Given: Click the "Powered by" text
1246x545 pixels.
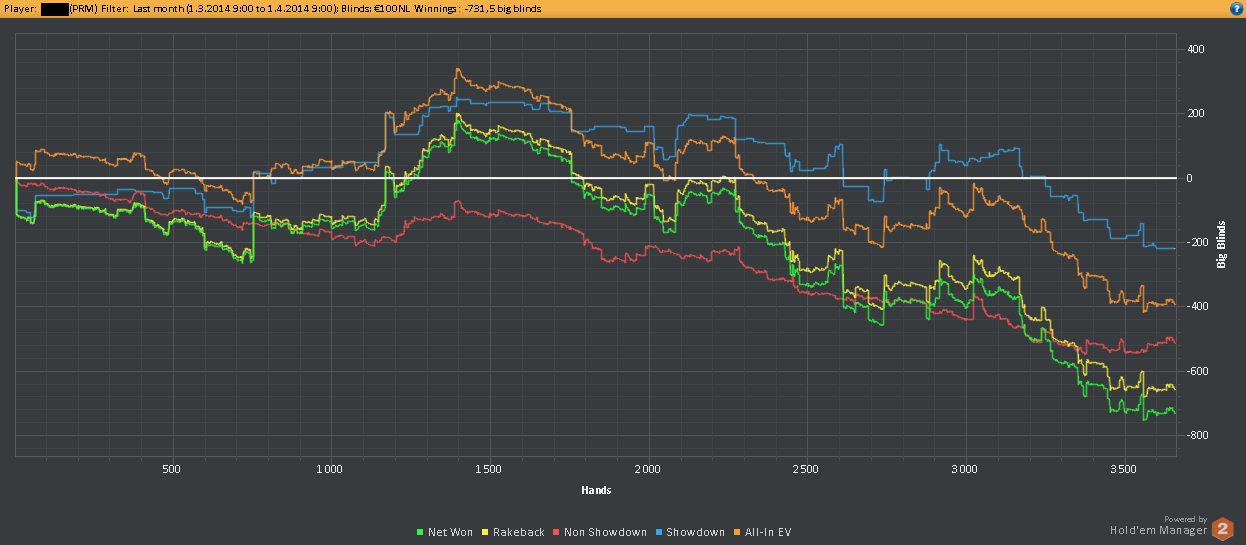Looking at the screenshot, I should pyautogui.click(x=1185, y=519).
